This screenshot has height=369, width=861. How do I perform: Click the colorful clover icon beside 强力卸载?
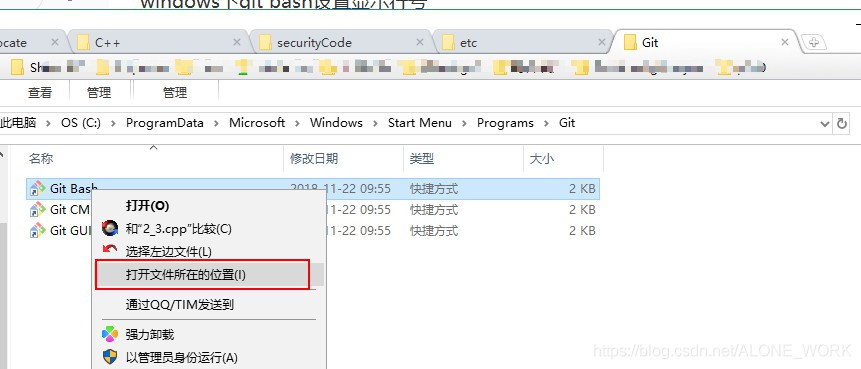(x=110, y=334)
